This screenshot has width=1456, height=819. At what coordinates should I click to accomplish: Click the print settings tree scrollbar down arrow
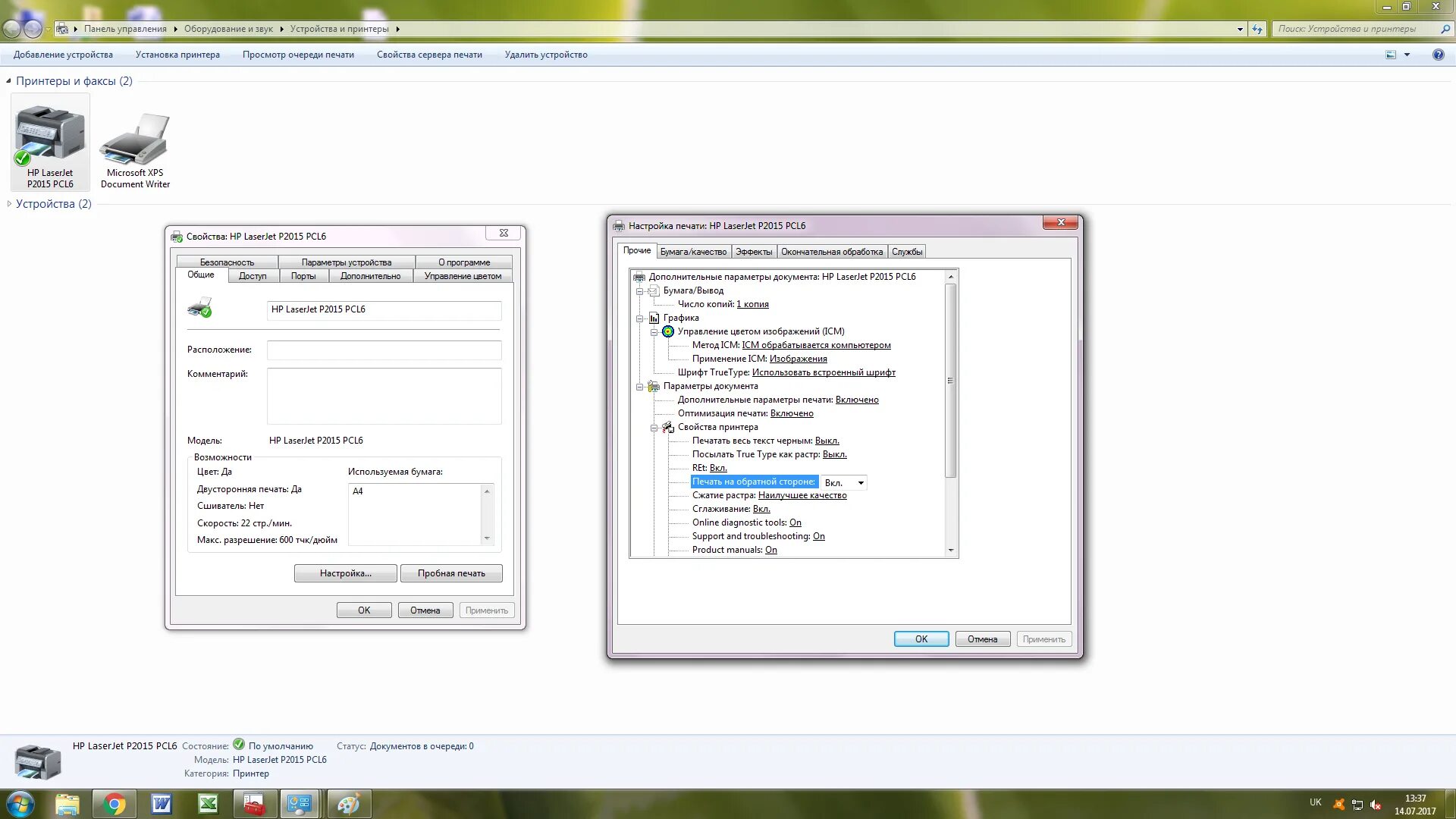pos(950,551)
